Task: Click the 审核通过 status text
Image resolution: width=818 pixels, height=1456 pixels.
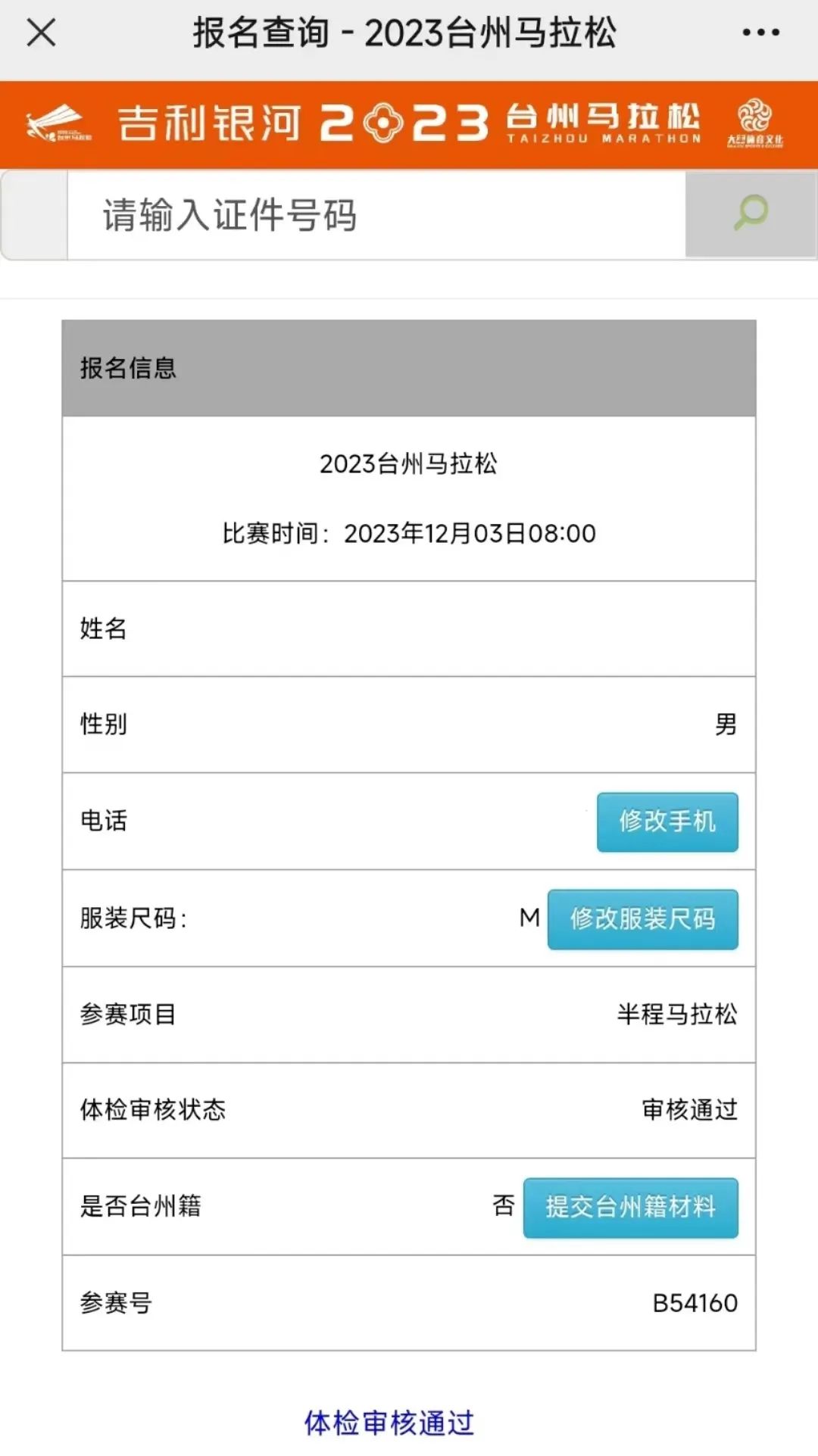Action: pos(689,1110)
